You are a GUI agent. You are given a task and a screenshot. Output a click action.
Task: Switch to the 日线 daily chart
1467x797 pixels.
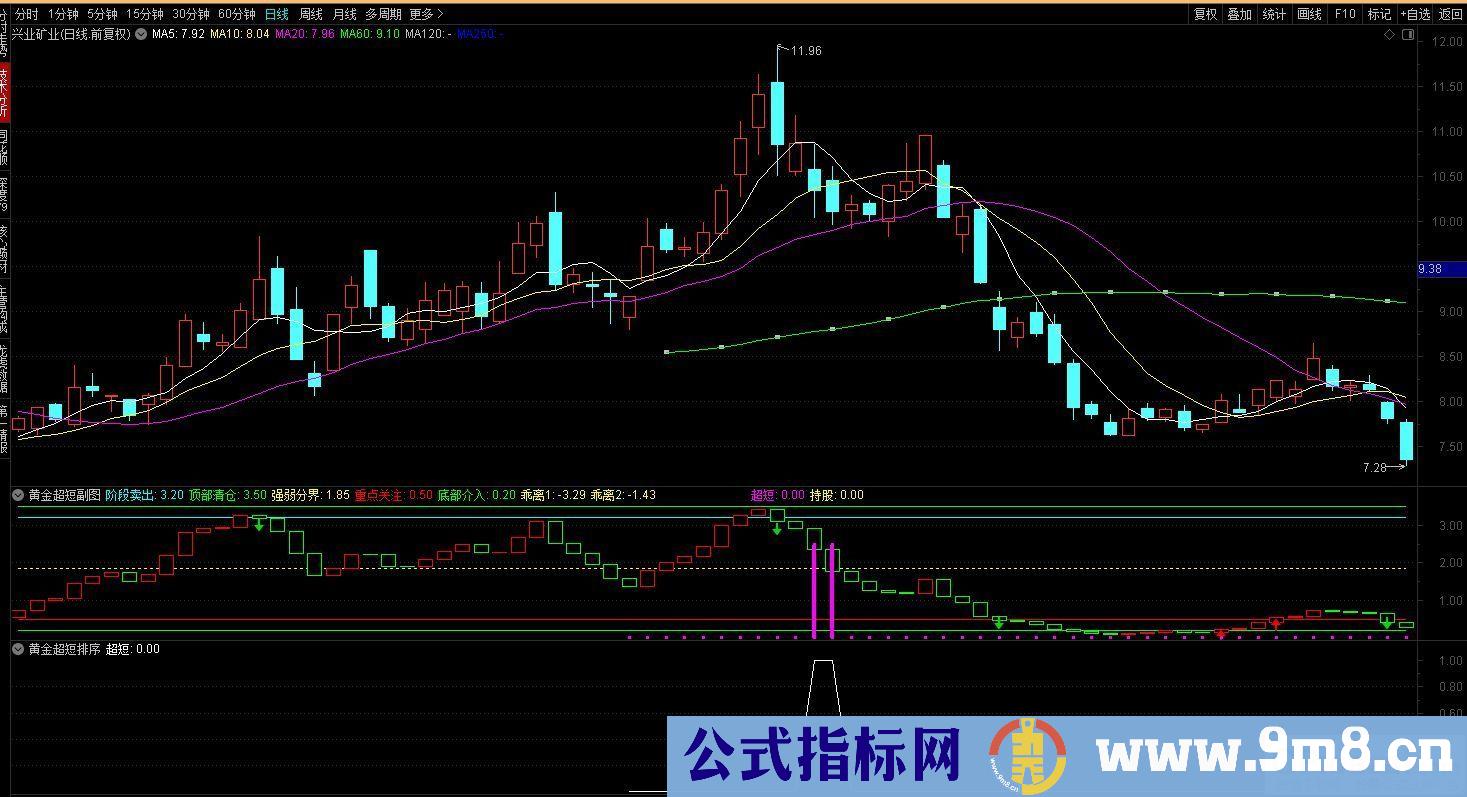point(277,14)
